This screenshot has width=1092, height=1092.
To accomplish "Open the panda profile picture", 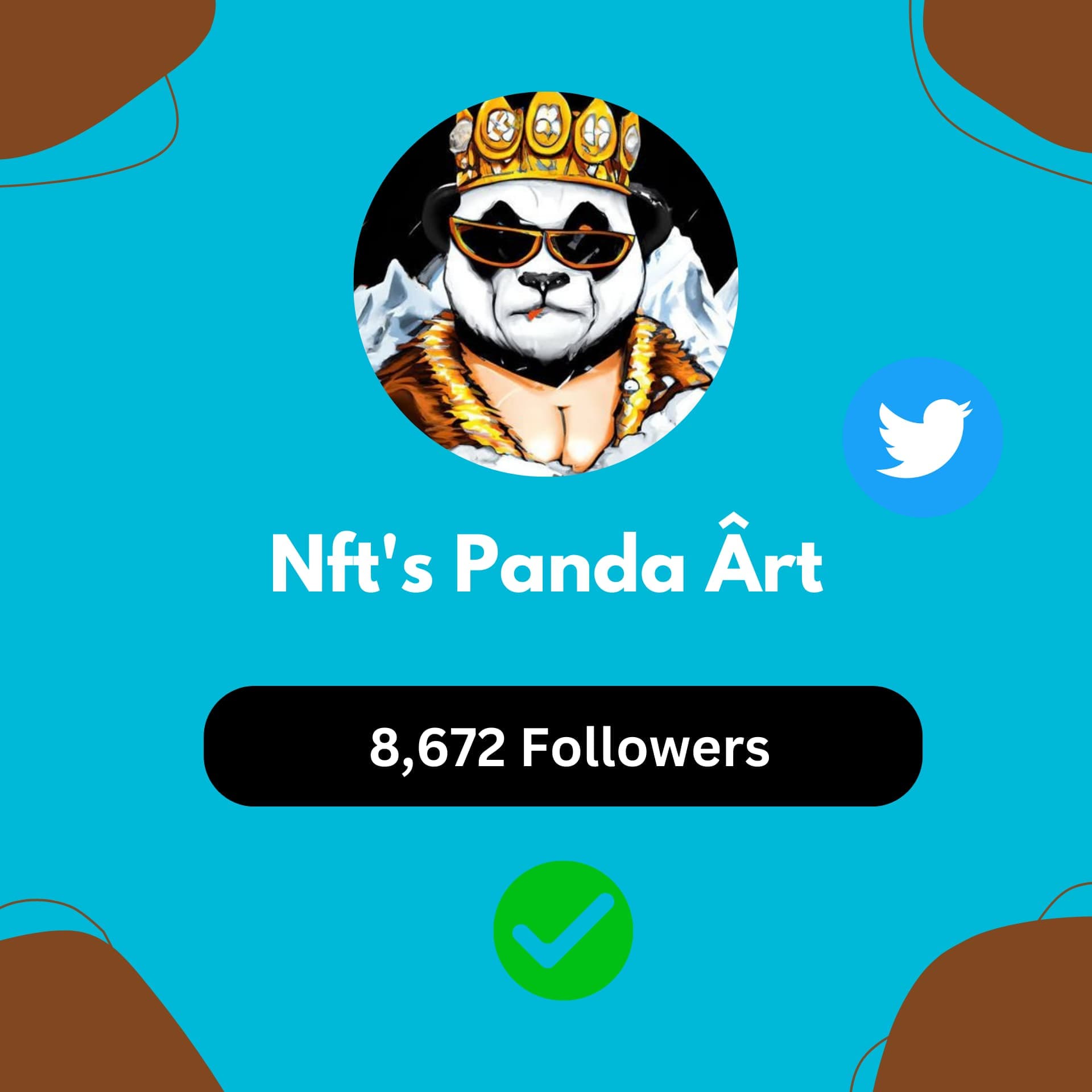I will pyautogui.click(x=546, y=284).
